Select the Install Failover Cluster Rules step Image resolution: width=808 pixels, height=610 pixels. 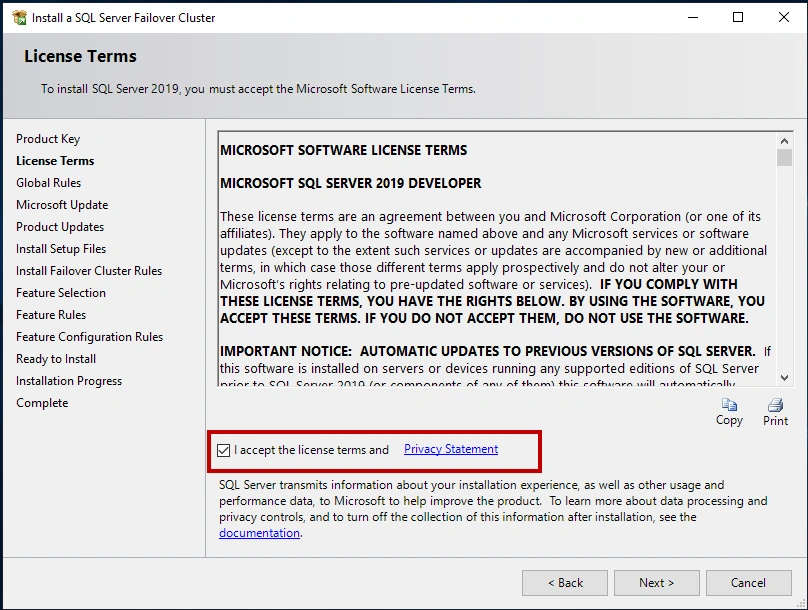[x=89, y=271]
